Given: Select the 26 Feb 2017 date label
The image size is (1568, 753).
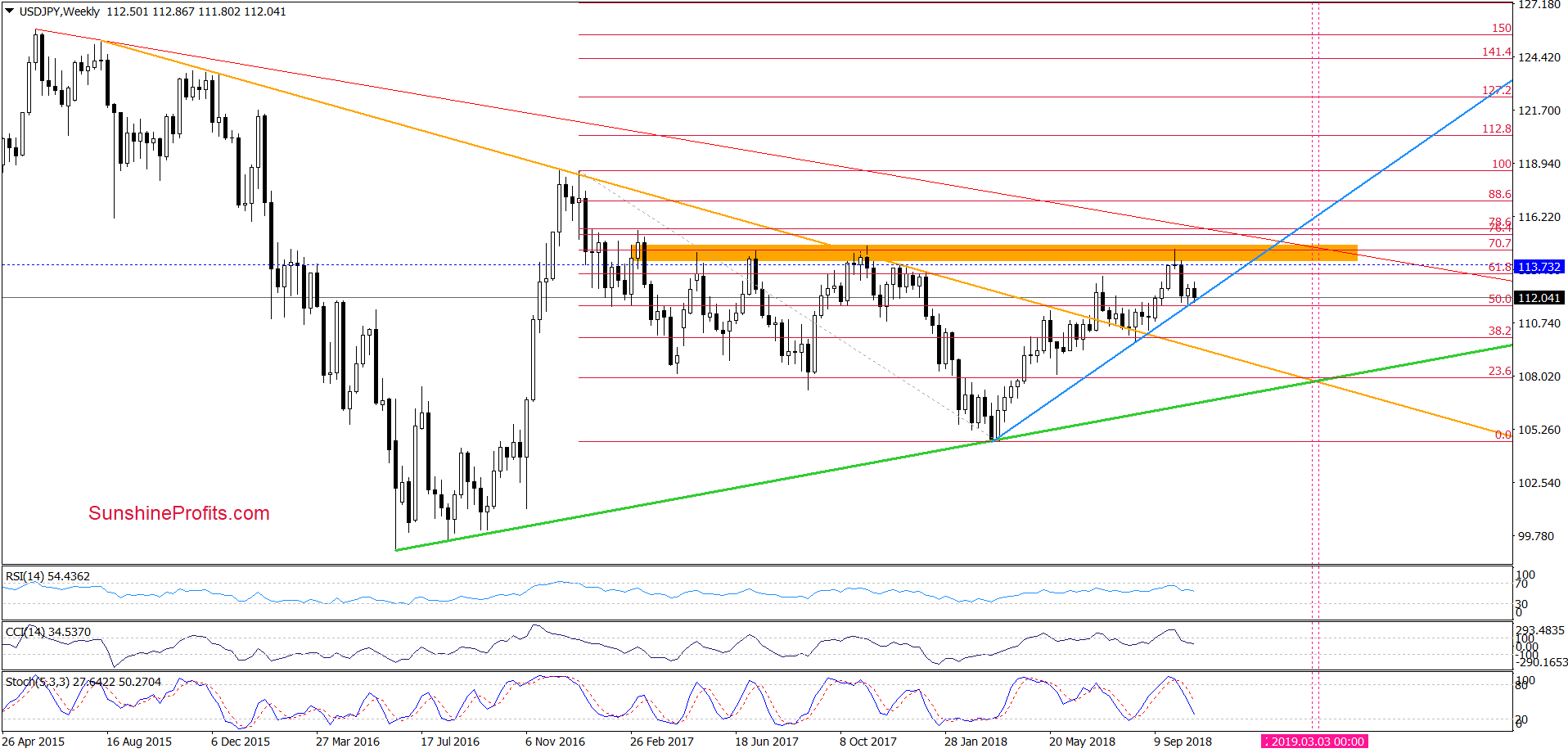Looking at the screenshot, I should pyautogui.click(x=662, y=742).
